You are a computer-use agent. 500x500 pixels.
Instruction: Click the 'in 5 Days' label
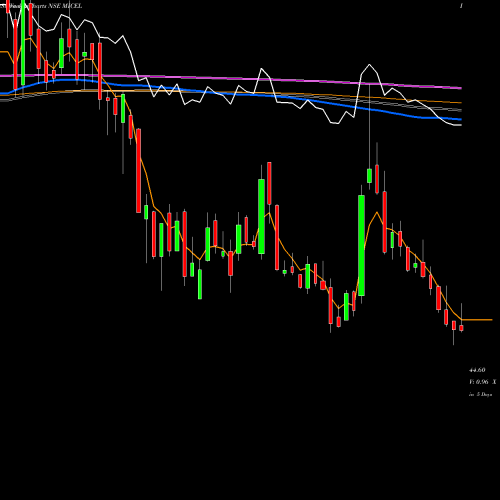480,395
